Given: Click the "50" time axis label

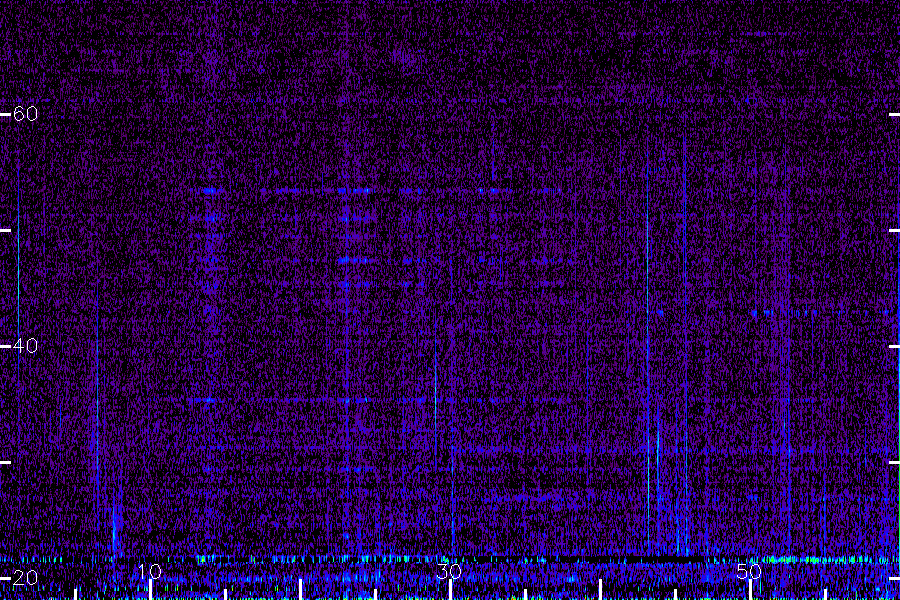Looking at the screenshot, I should (x=749, y=571).
